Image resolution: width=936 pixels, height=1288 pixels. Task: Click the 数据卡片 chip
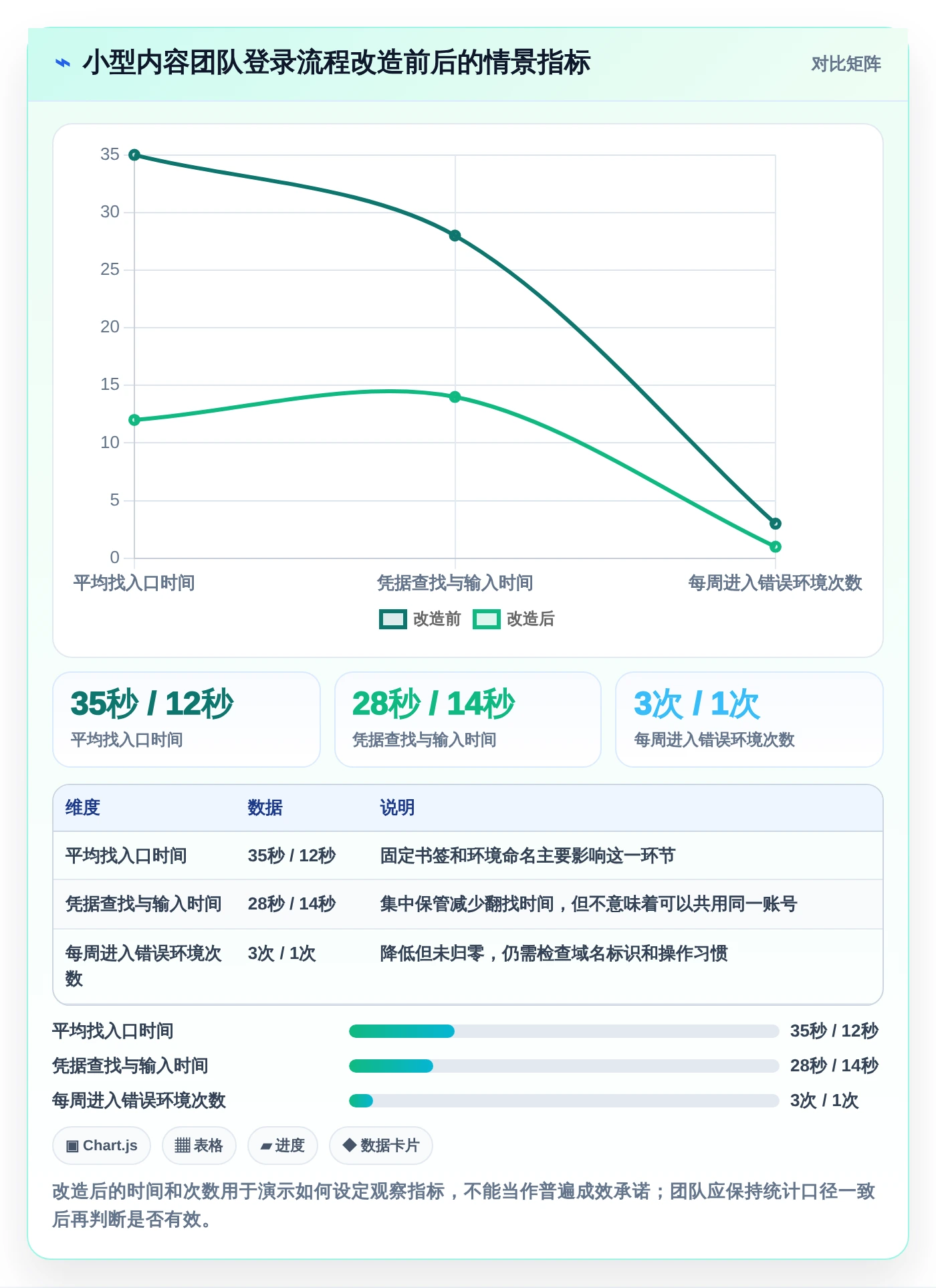click(381, 1146)
